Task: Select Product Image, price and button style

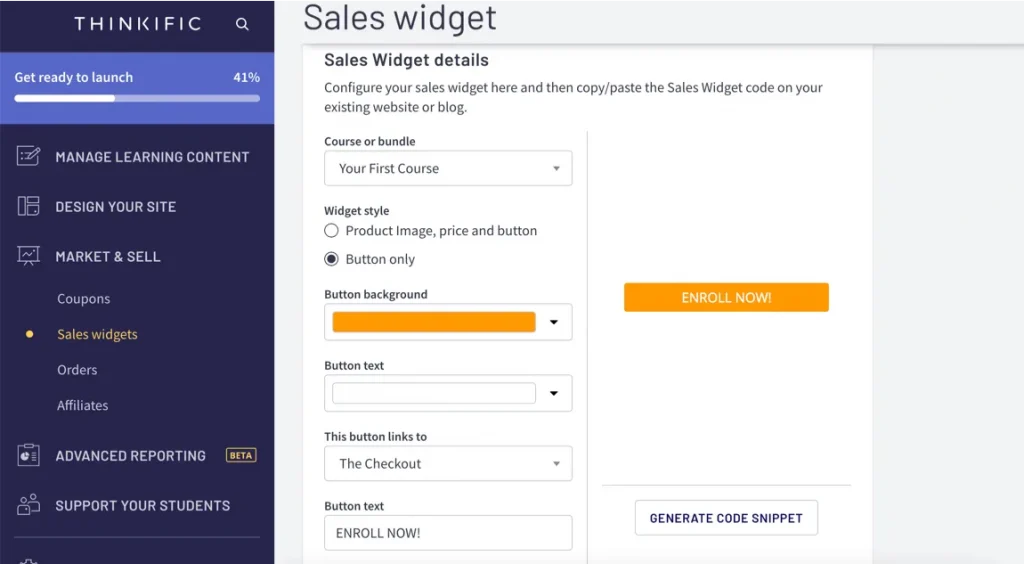Action: 331,231
